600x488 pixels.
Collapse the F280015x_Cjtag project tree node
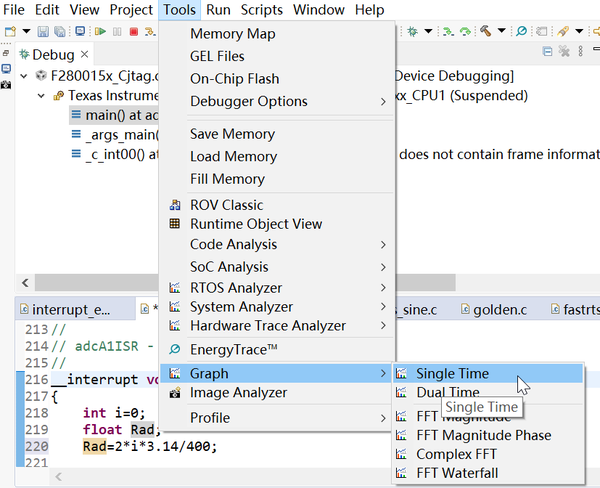pos(25,76)
